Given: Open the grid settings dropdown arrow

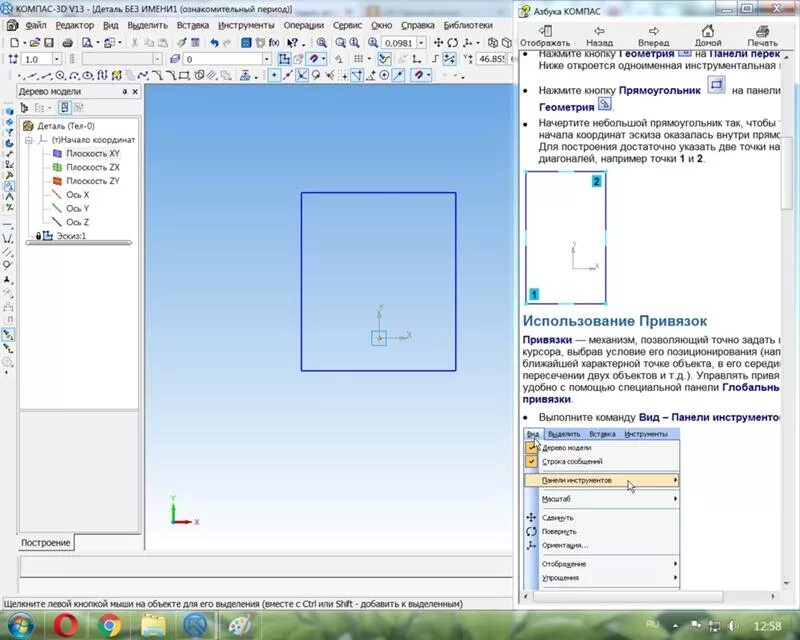Looking at the screenshot, I should pos(369,59).
